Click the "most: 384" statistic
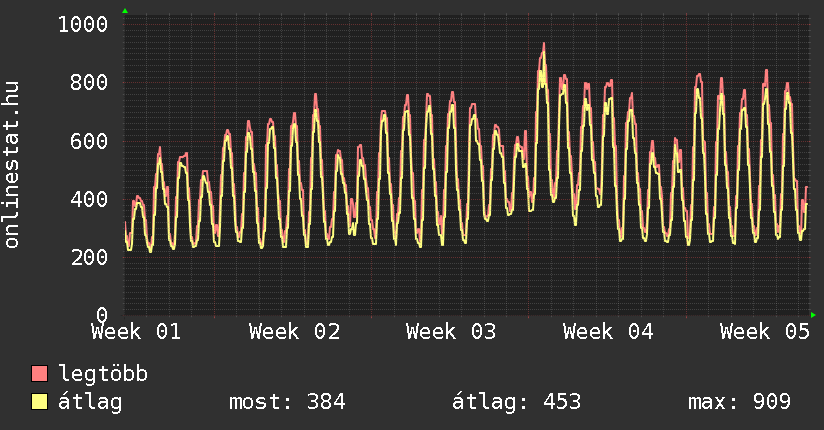The height and width of the screenshot is (430, 824). tap(287, 402)
